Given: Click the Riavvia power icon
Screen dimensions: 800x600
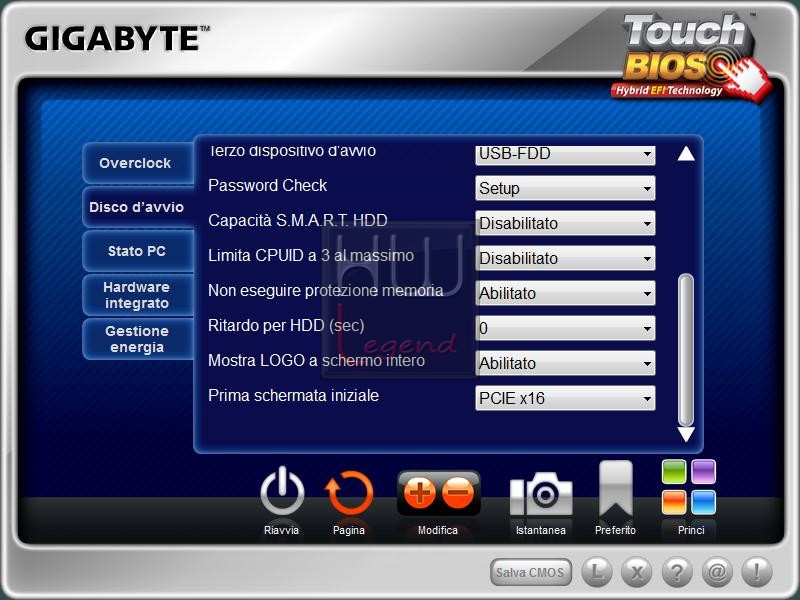Looking at the screenshot, I should pyautogui.click(x=282, y=492).
